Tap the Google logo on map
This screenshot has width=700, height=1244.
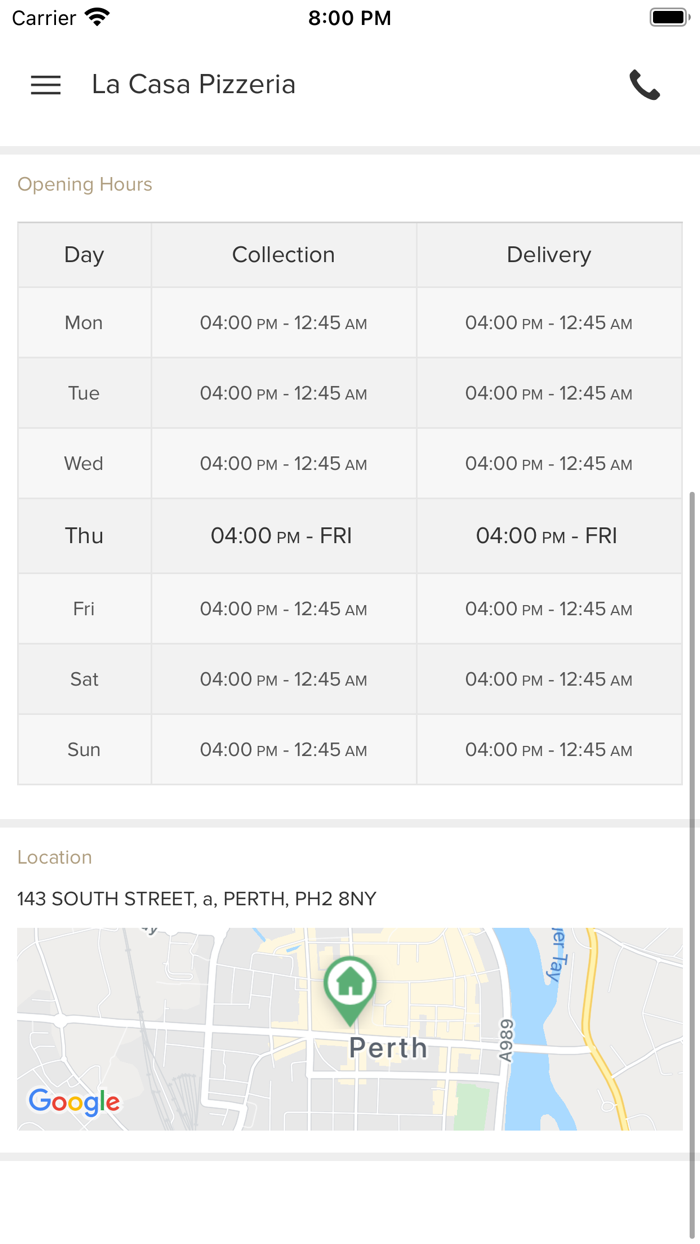click(74, 1102)
